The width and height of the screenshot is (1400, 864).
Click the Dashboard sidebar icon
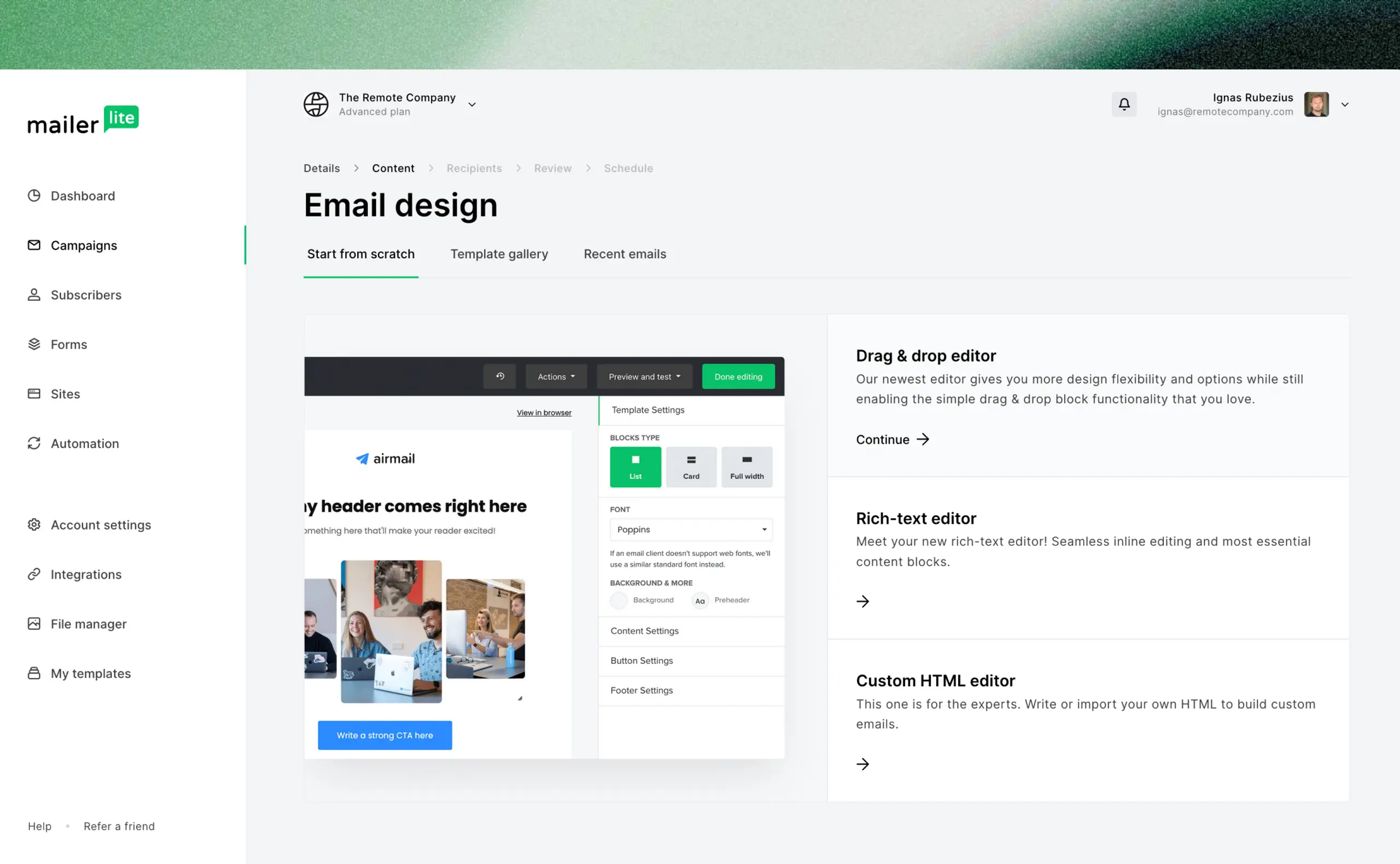[34, 195]
